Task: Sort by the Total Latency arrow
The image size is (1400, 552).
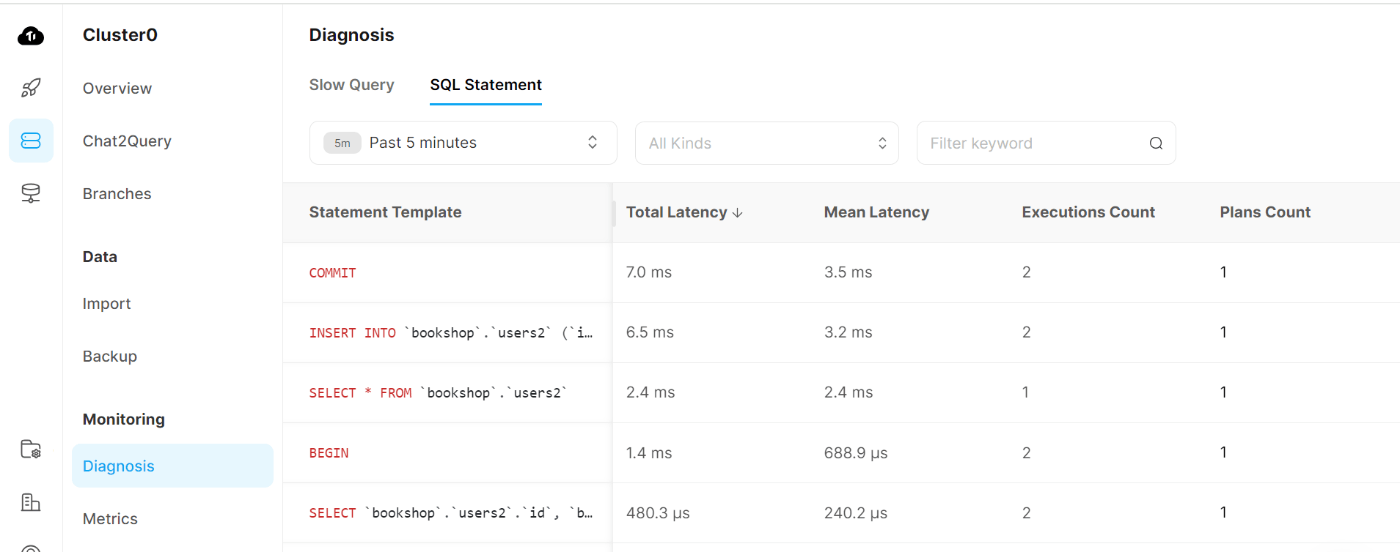Action: 738,213
